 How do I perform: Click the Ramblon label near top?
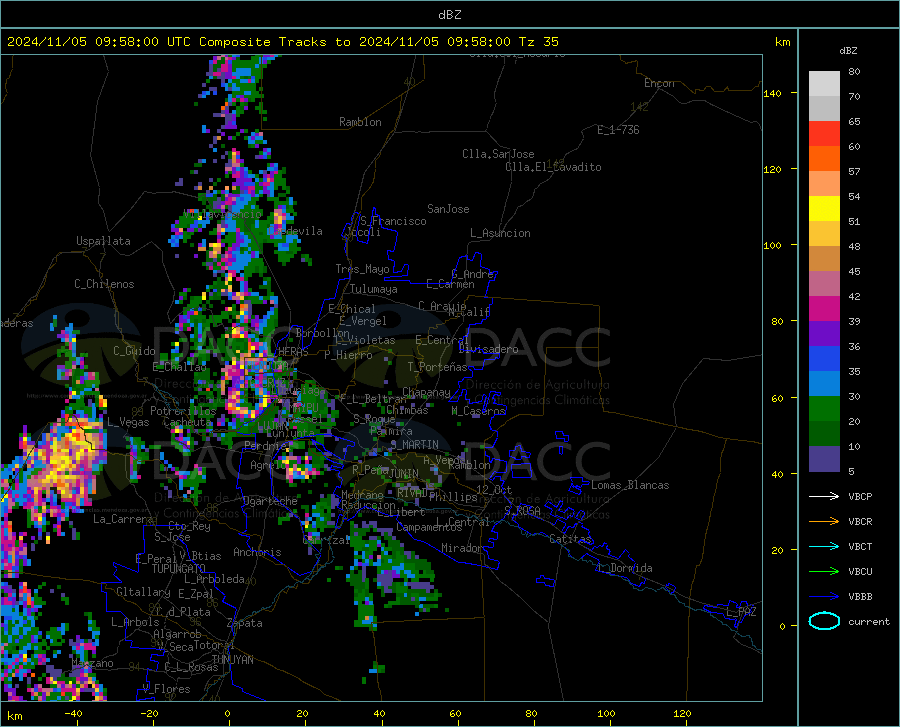coord(360,122)
